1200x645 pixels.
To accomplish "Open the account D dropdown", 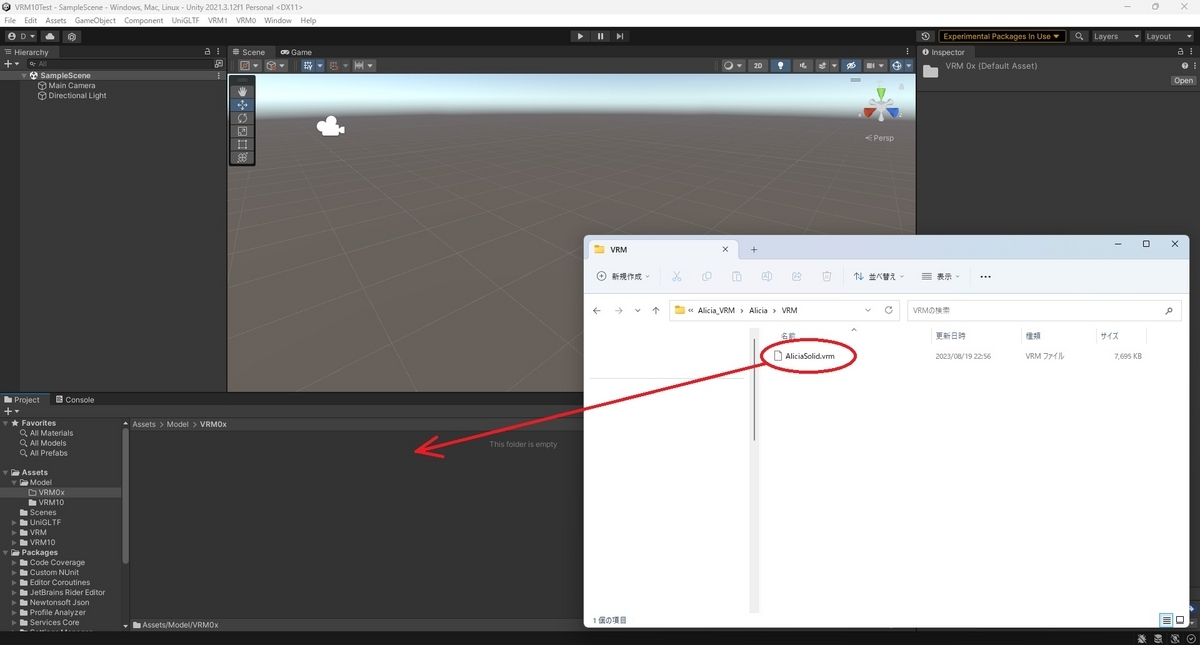I will (x=20, y=36).
